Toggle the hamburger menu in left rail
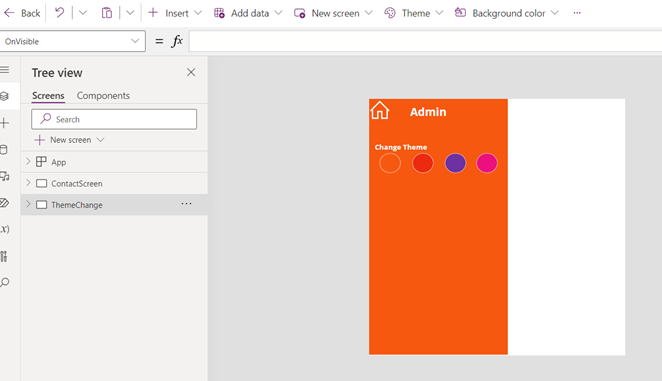Image resolution: width=662 pixels, height=381 pixels. point(5,70)
